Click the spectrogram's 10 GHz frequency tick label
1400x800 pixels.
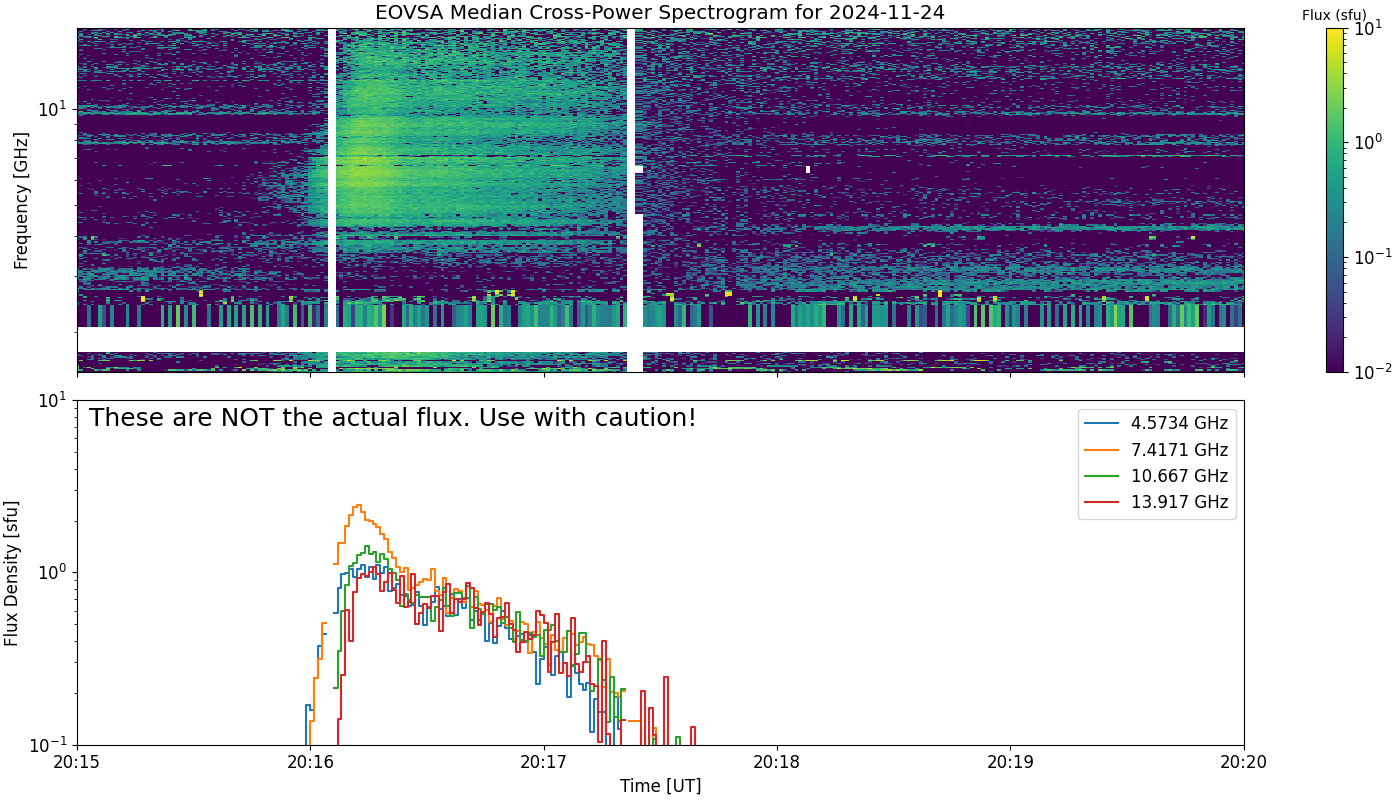(x=53, y=108)
